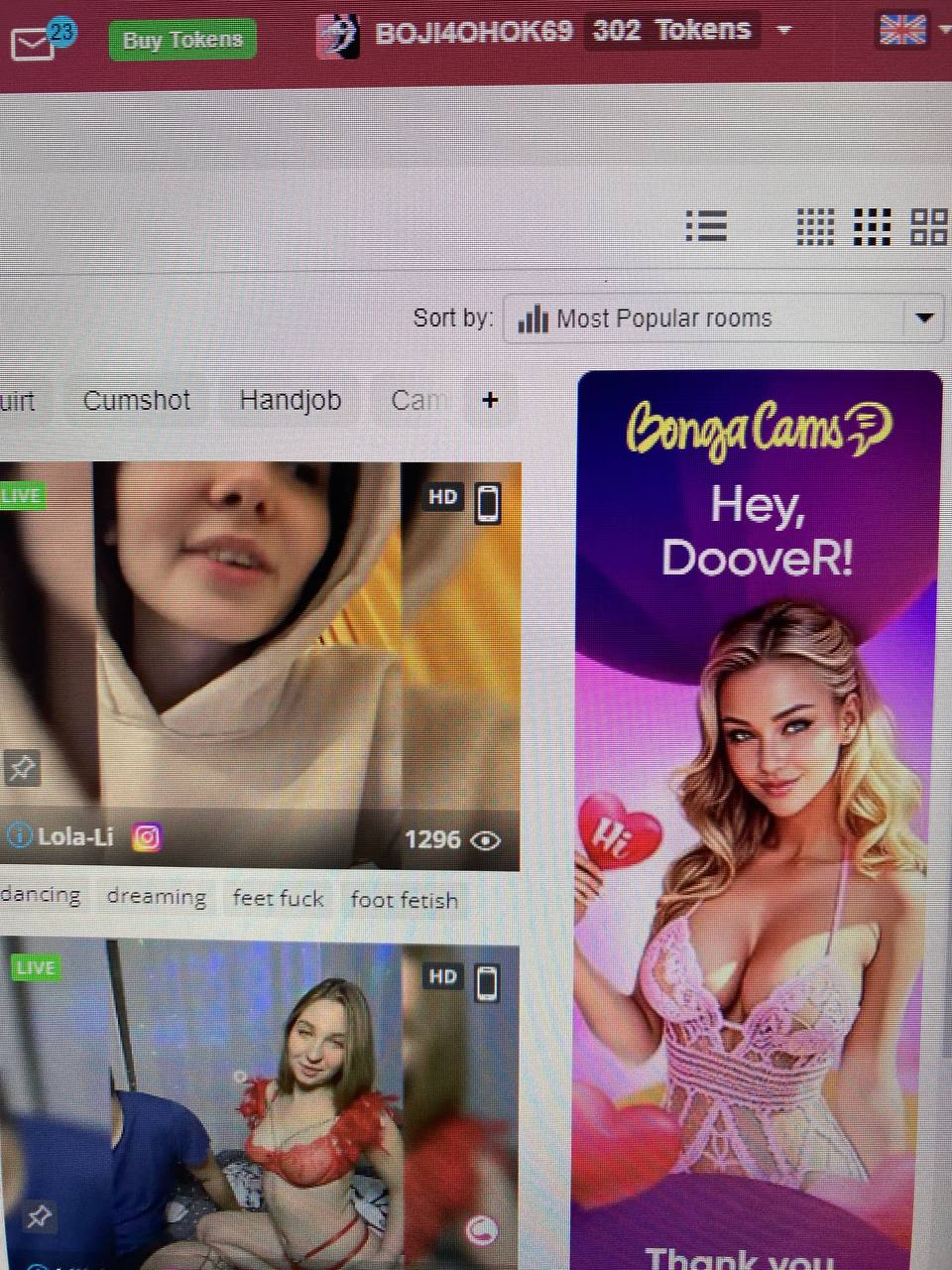The height and width of the screenshot is (1270, 952).
Task: Click the LIVE badge on Lola-Li room
Action: coord(22,496)
